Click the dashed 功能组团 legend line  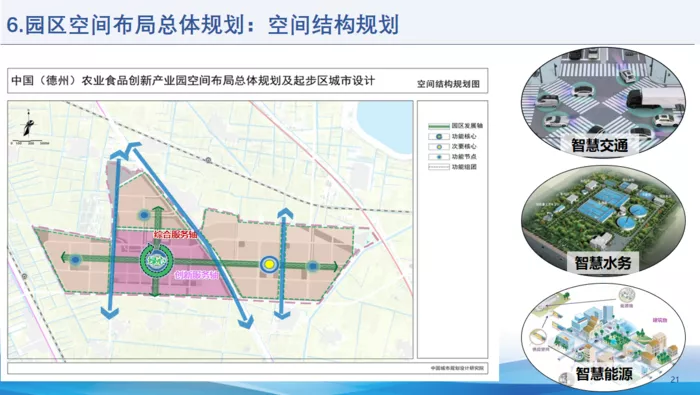pyautogui.click(x=439, y=167)
